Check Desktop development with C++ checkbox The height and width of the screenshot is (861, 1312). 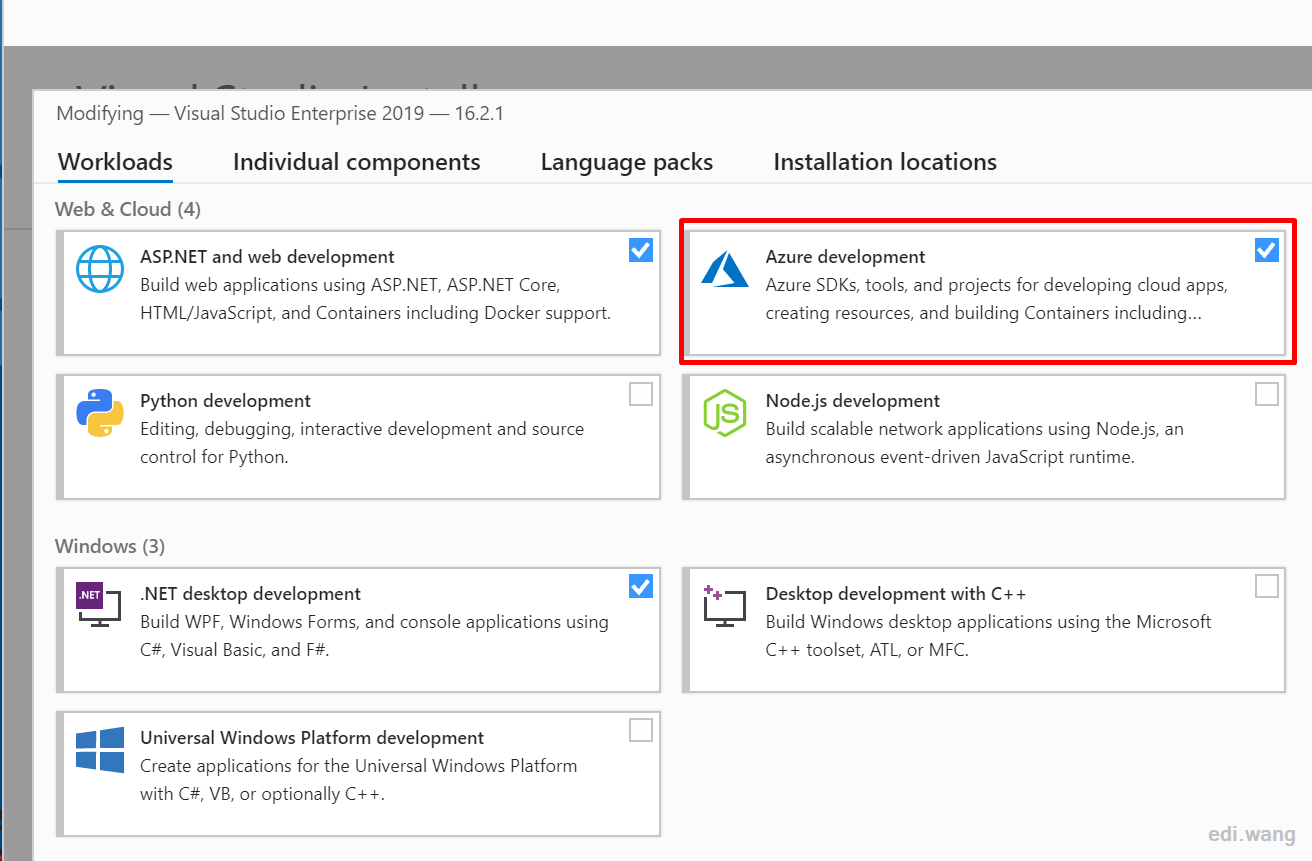click(x=1267, y=586)
